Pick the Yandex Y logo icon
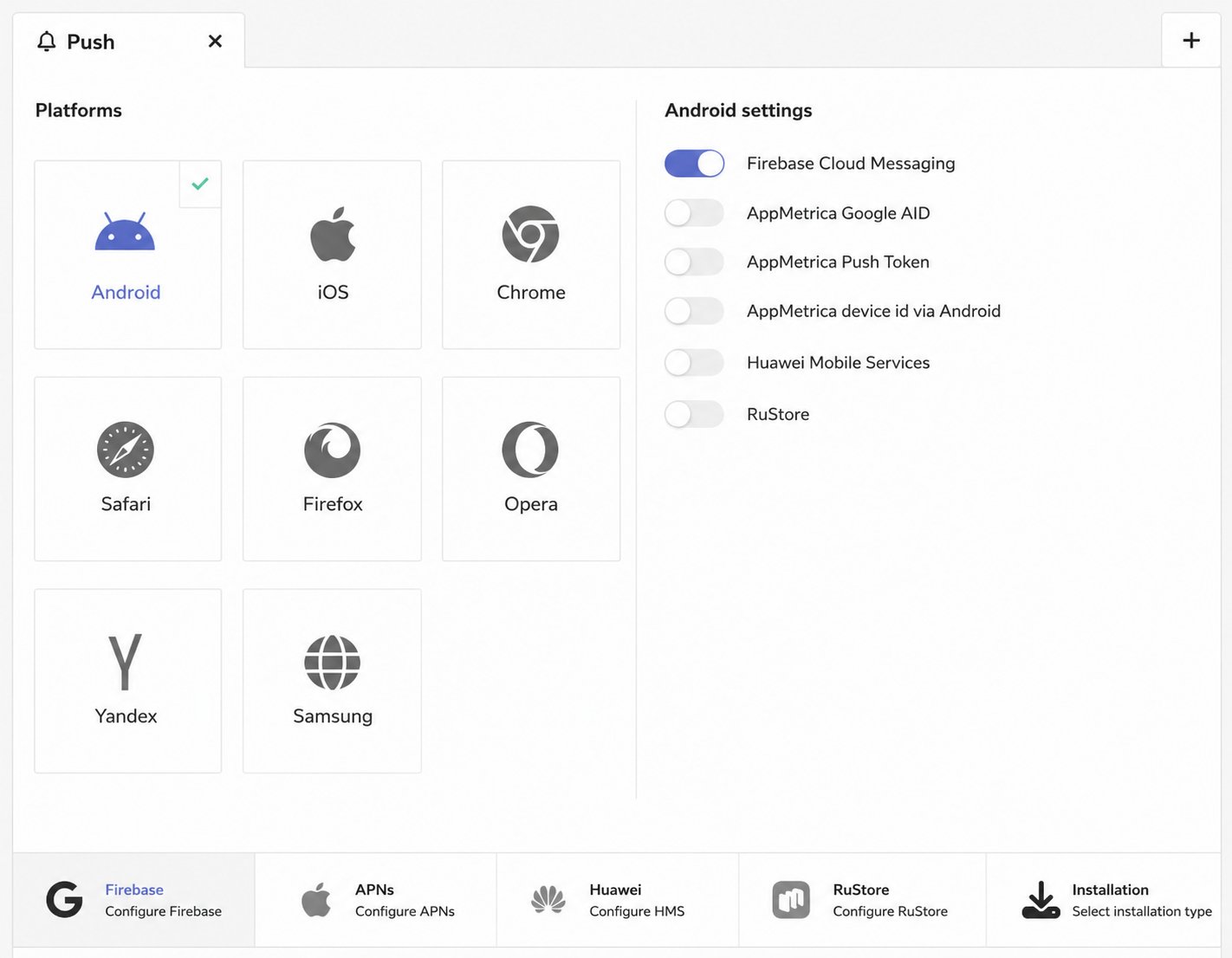This screenshot has height=958, width=1232. (x=125, y=662)
